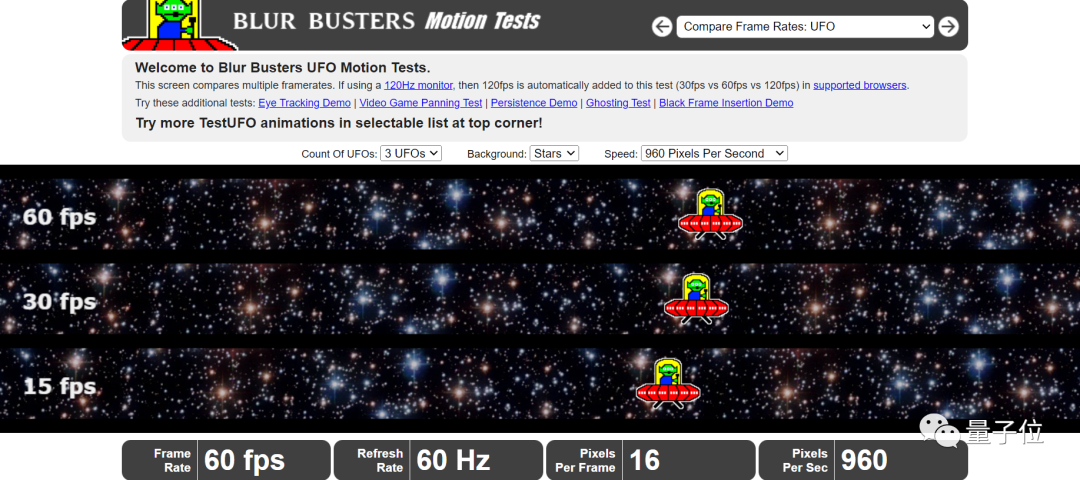Click the Welcome to Blur Busters heading
The height and width of the screenshot is (480, 1080).
[x=282, y=67]
